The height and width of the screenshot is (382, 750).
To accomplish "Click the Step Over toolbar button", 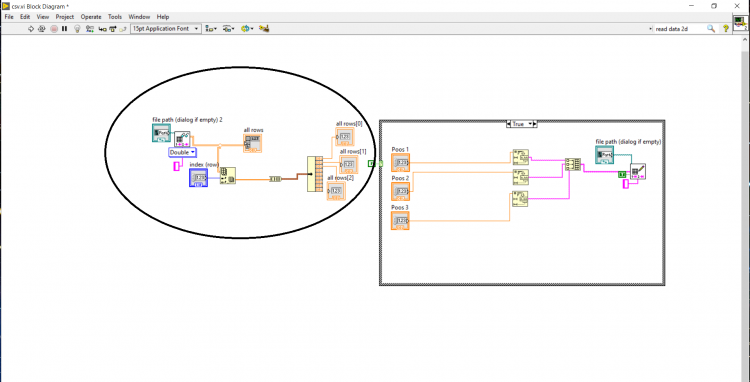I will tap(112, 29).
